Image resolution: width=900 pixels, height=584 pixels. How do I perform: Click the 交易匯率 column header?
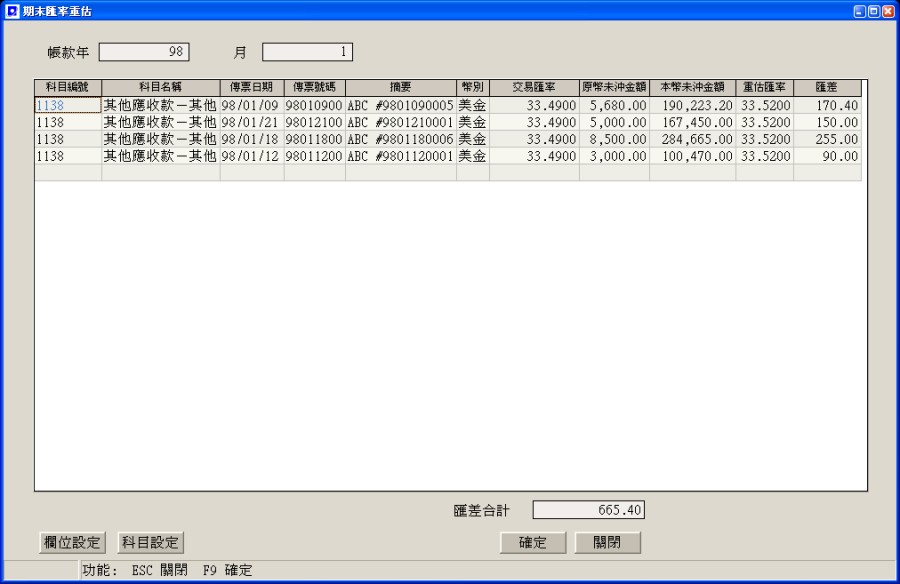coord(534,87)
